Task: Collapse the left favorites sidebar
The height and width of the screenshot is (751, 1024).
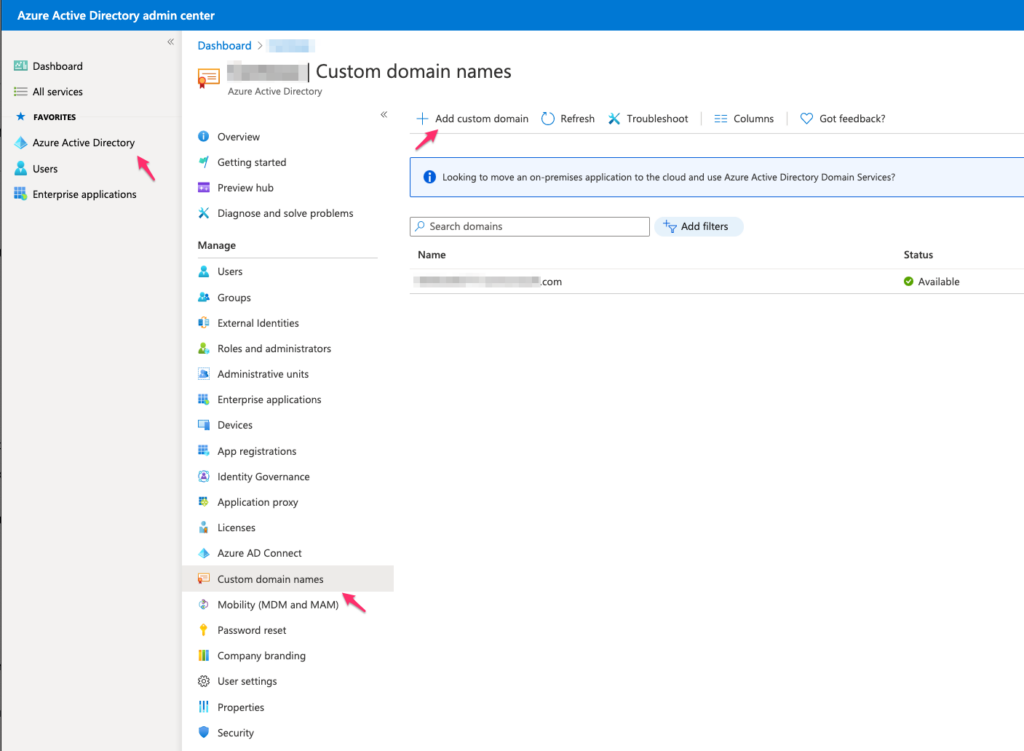Action: click(170, 42)
